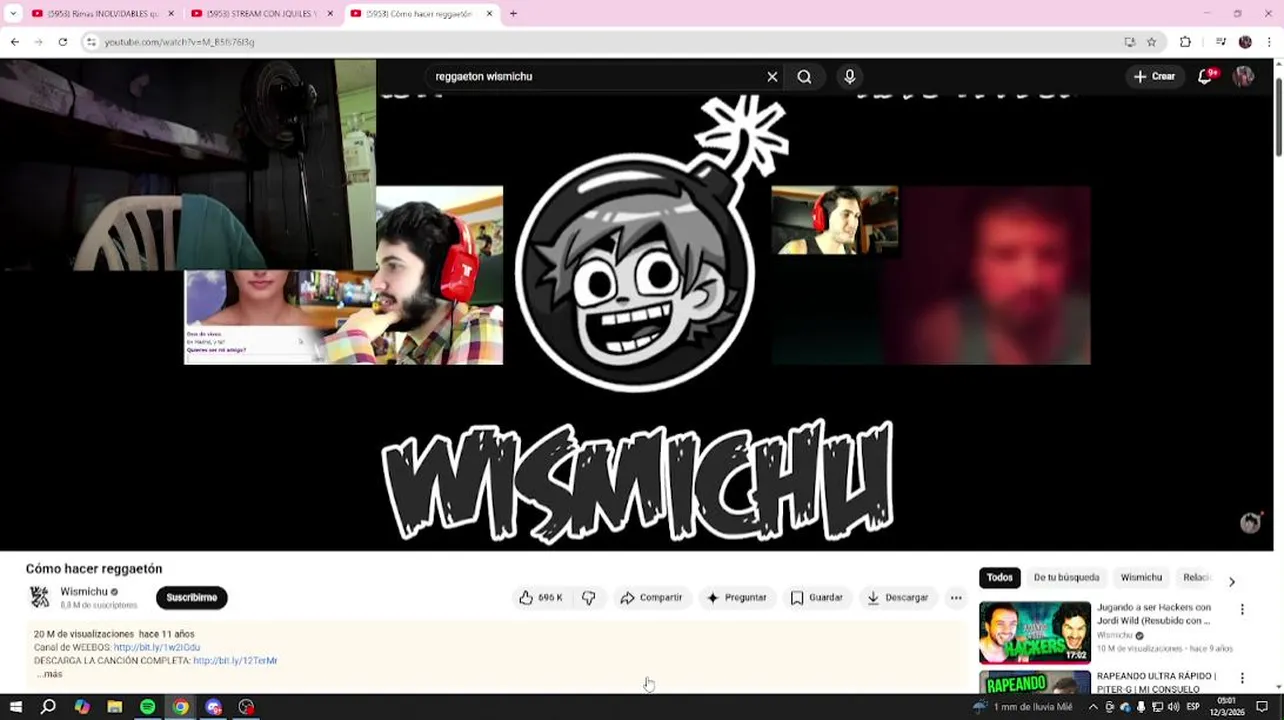Save video with the Guardar button
The image size is (1284, 720).
point(816,598)
